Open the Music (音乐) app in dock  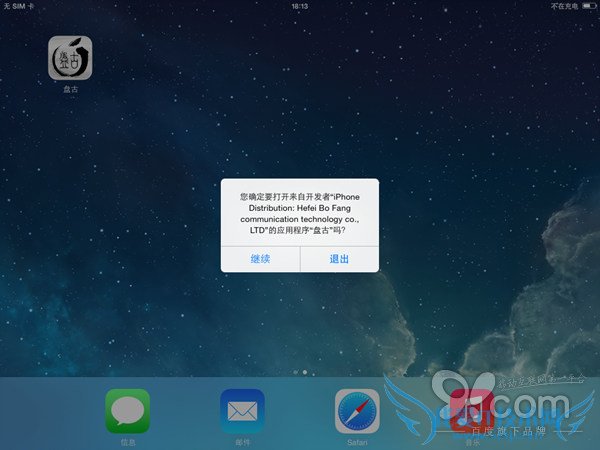point(472,411)
